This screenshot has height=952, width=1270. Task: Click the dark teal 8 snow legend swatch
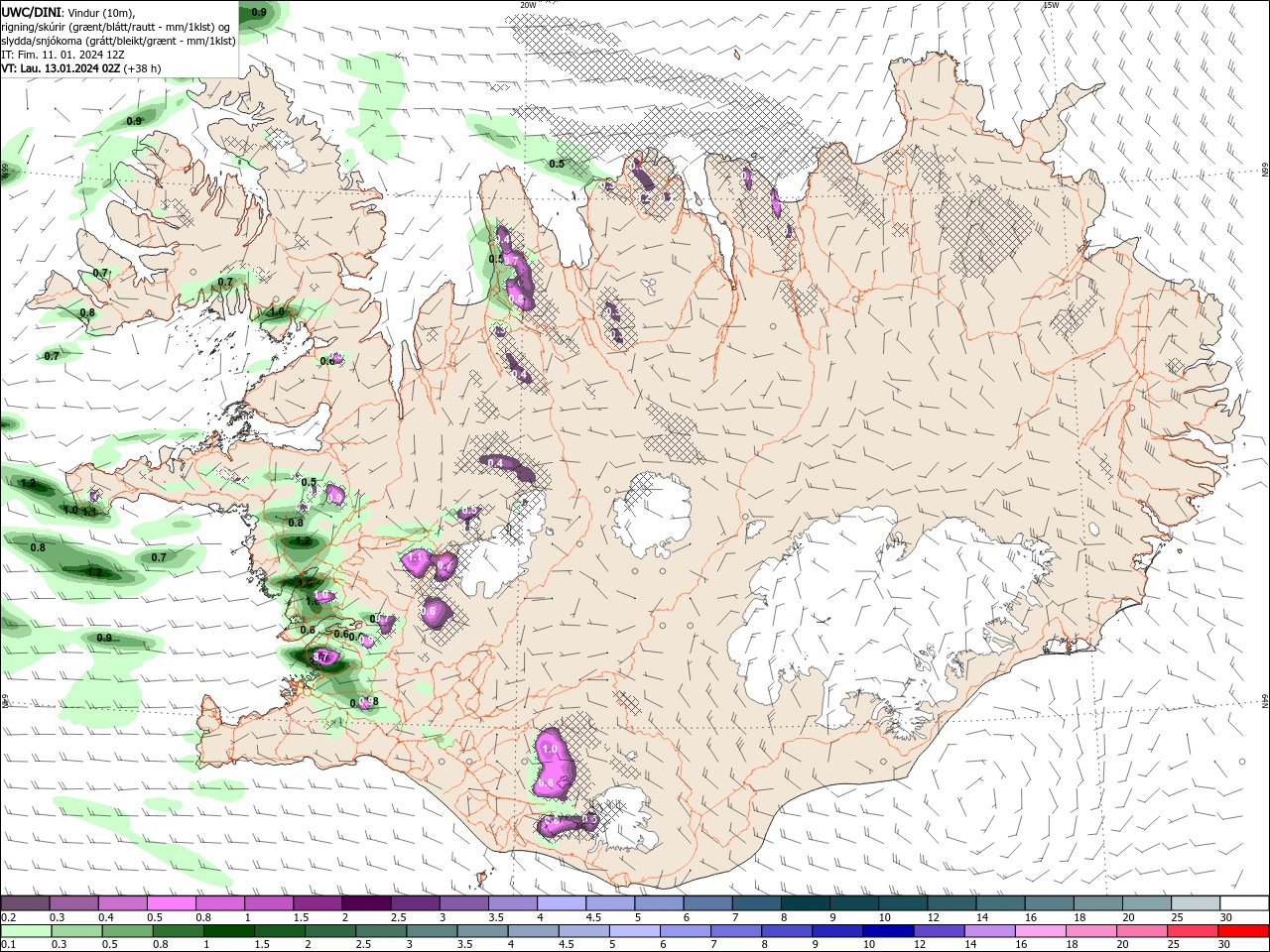click(x=805, y=903)
